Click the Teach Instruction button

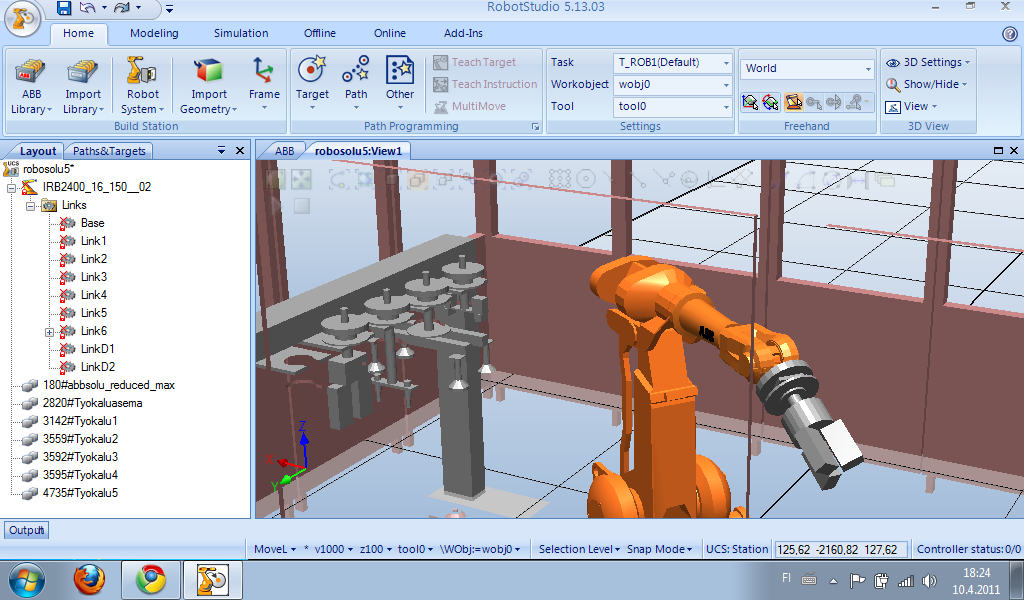click(485, 84)
